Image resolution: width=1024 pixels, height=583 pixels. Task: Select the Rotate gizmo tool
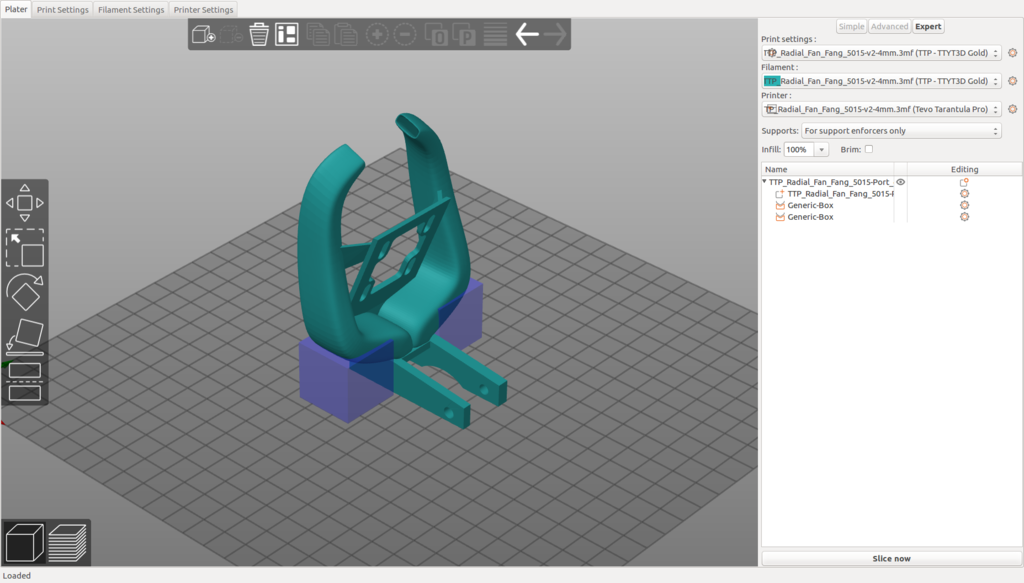point(25,293)
